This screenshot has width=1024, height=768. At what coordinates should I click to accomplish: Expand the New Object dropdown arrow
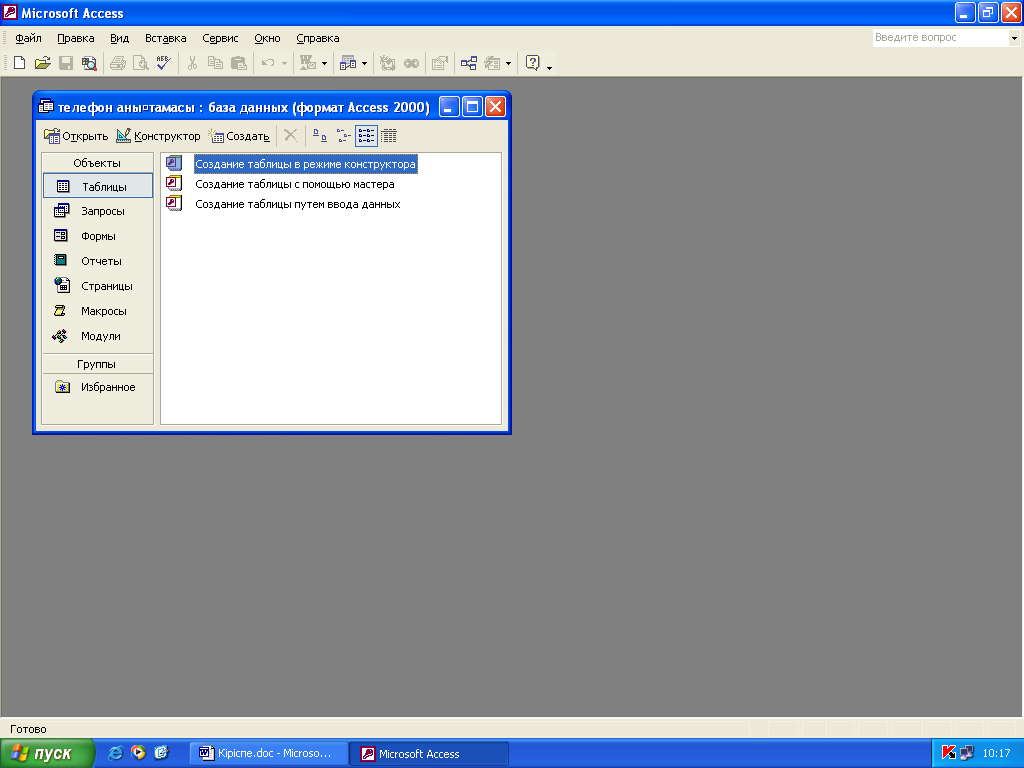point(508,63)
